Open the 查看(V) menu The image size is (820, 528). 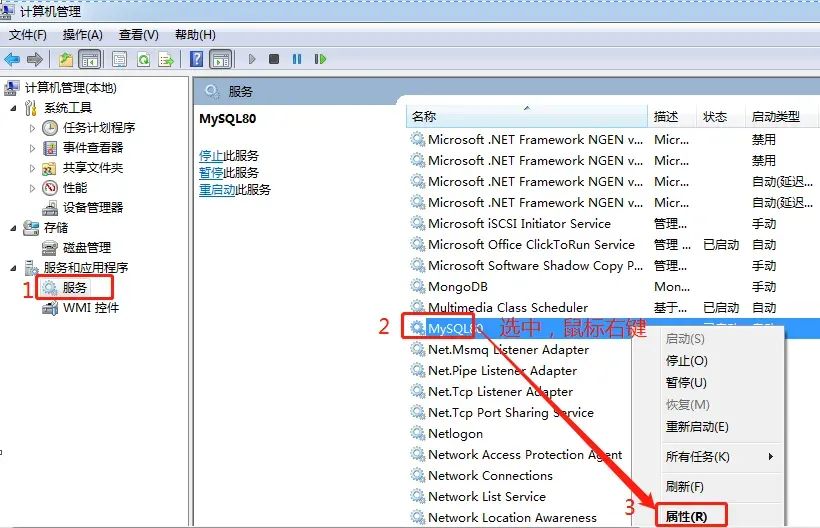click(x=139, y=35)
